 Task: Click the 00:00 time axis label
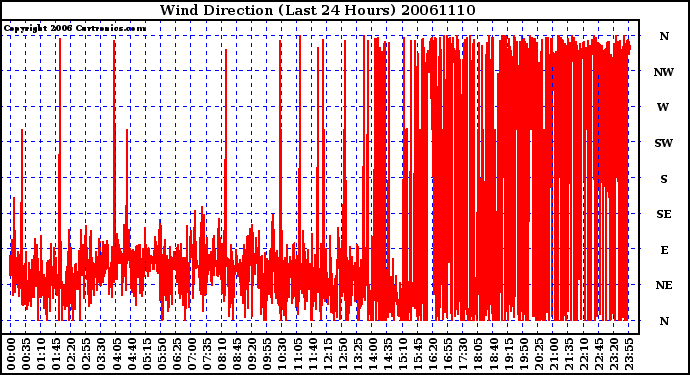[11, 353]
